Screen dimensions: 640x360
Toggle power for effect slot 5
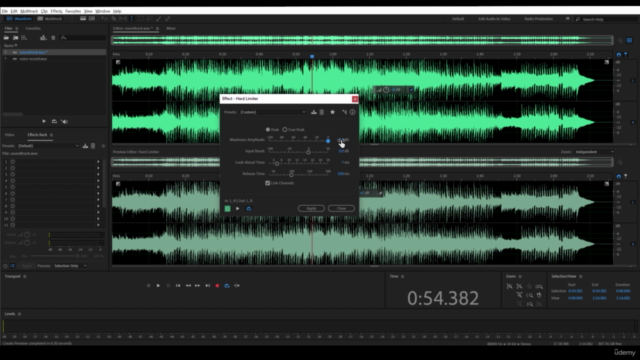(x=13, y=187)
